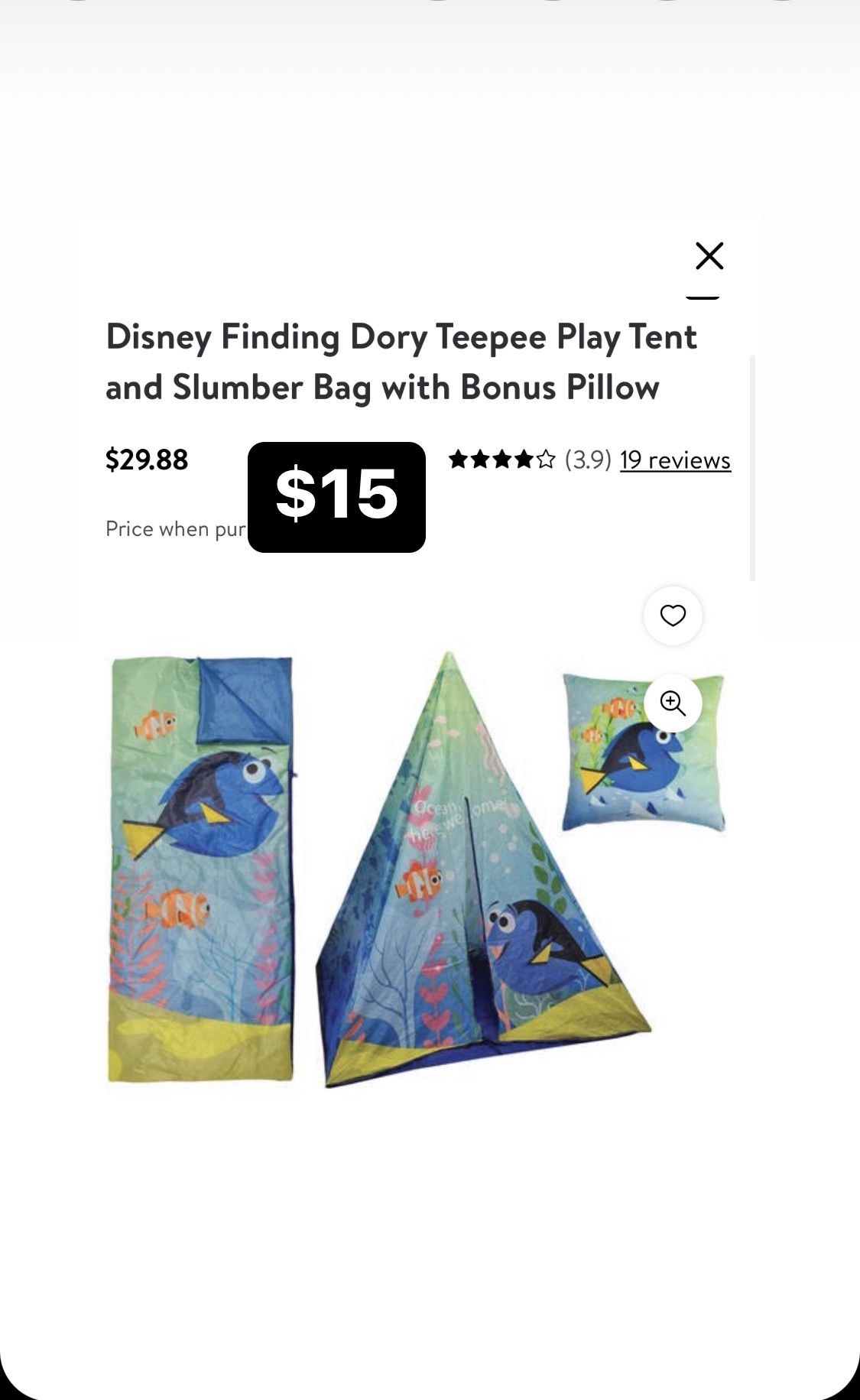This screenshot has height=1400, width=860.
Task: Click the vertical scrollbar beside the title
Action: (752, 468)
